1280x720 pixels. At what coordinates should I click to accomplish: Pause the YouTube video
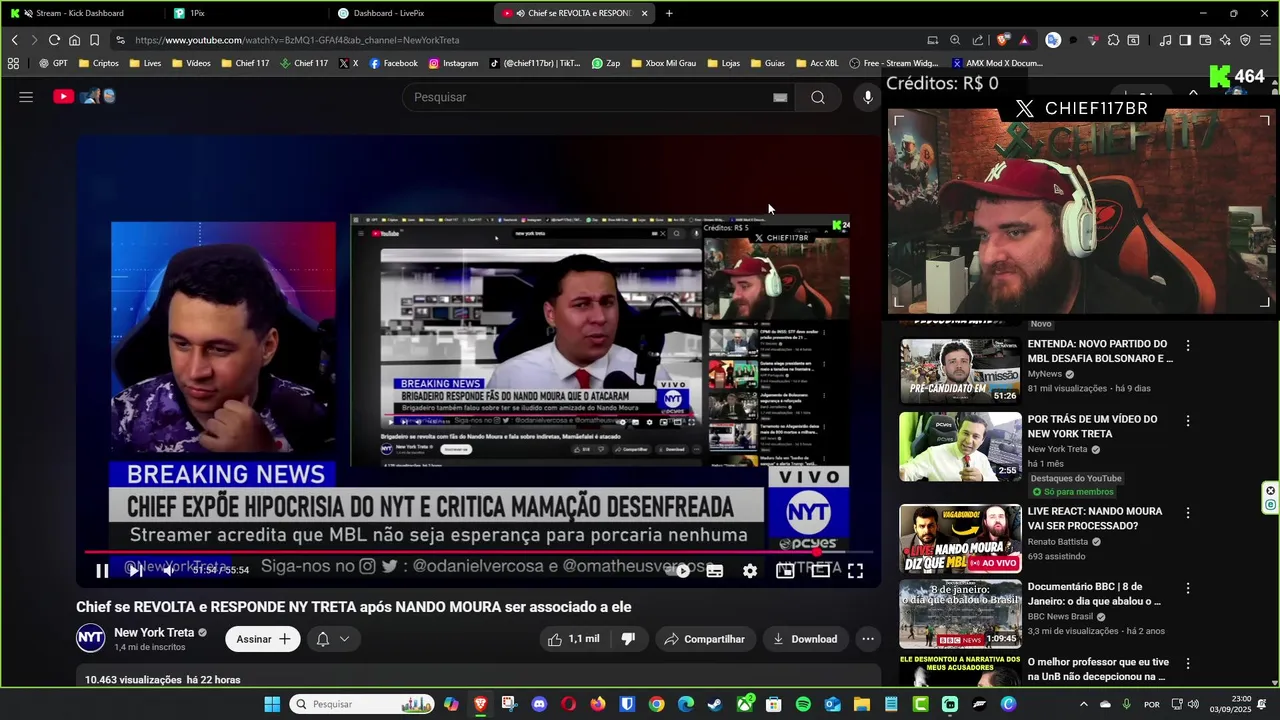[102, 571]
